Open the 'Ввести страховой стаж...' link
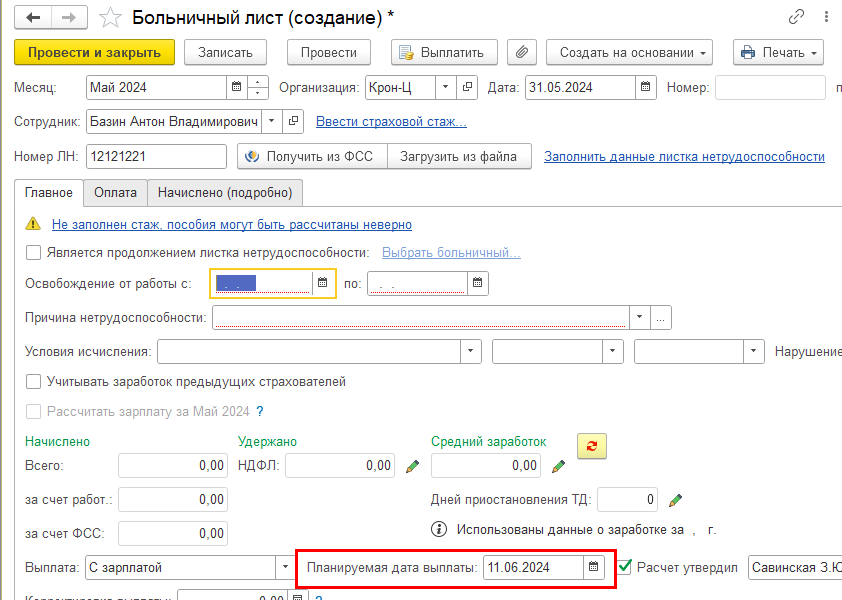Screen dimensions: 842x600 coord(391,122)
